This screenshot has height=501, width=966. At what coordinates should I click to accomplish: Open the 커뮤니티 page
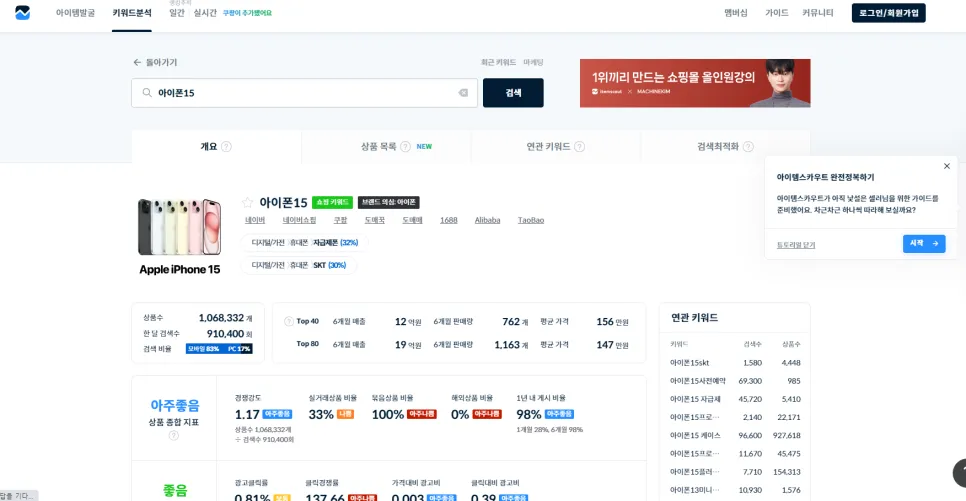818,13
